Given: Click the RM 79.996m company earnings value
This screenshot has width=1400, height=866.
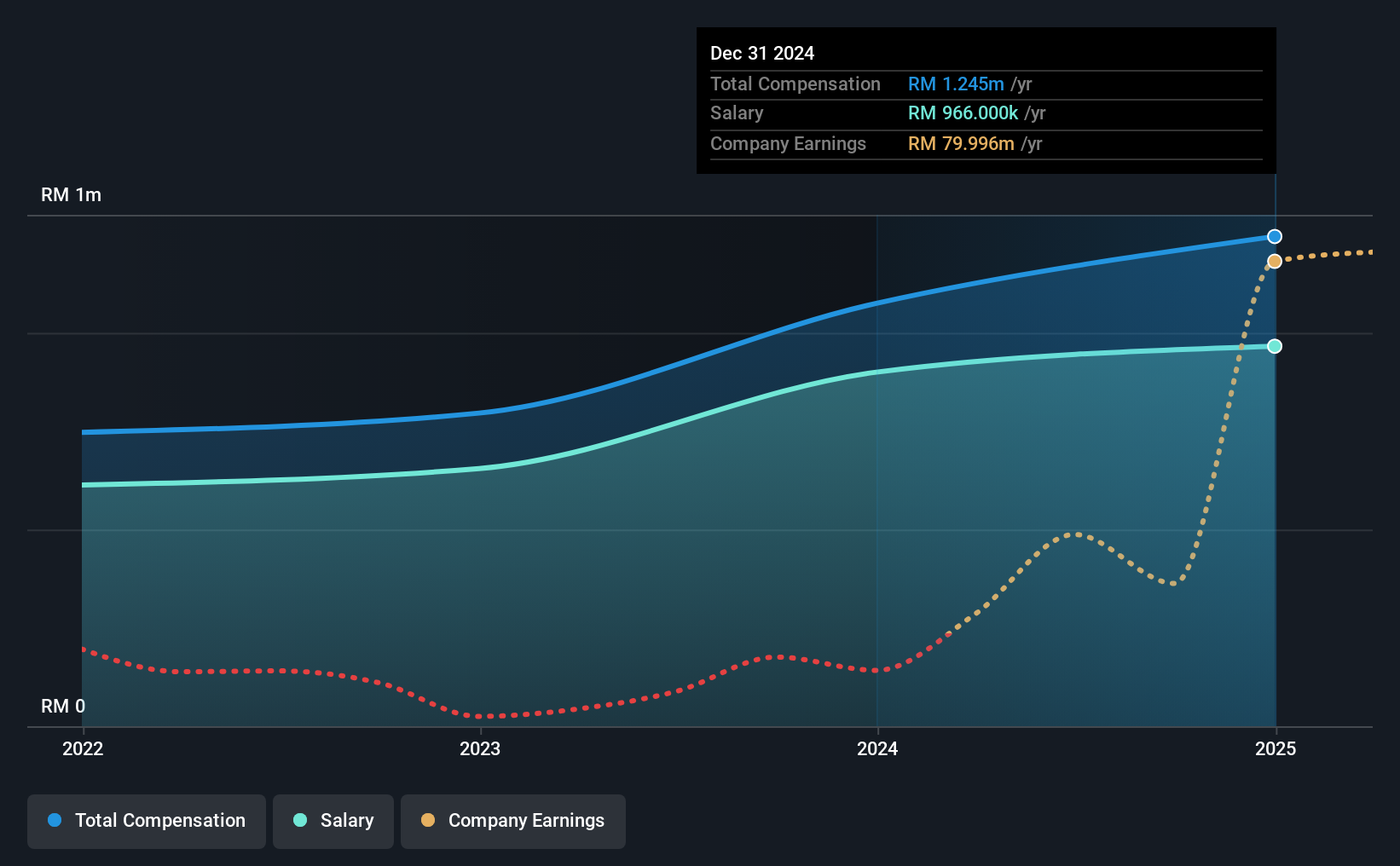Looking at the screenshot, I should 961,144.
